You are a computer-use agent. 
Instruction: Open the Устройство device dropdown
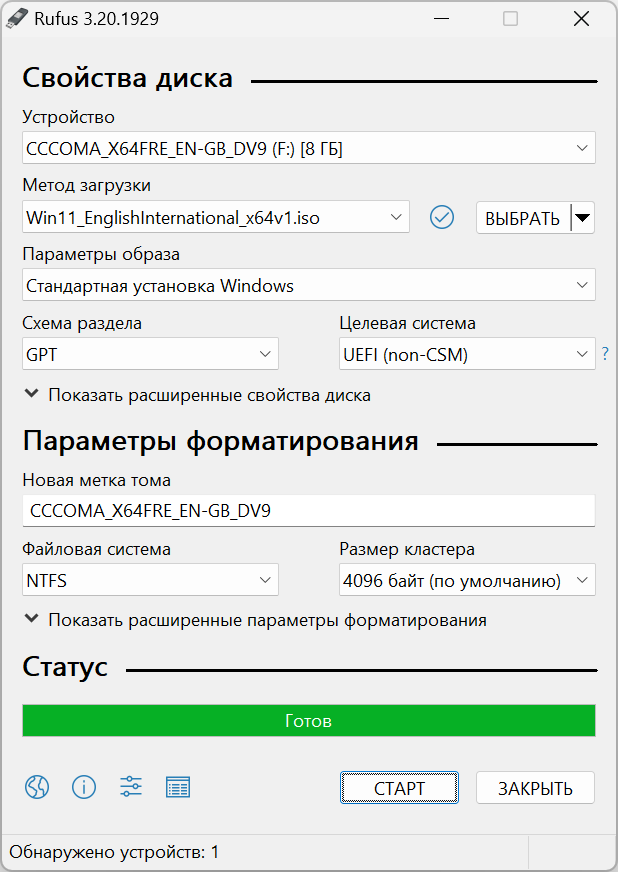309,148
